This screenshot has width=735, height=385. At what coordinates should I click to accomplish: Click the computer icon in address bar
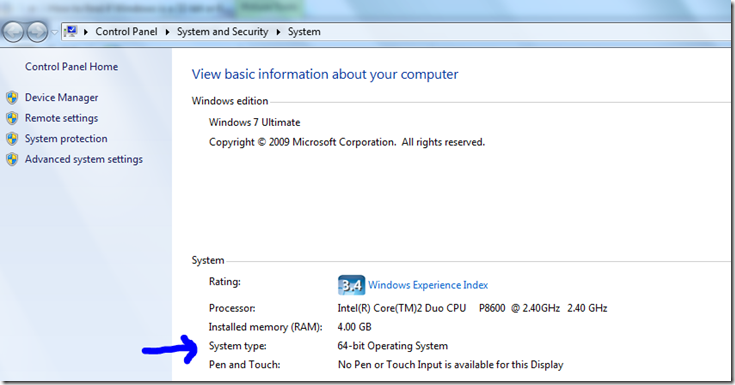pyautogui.click(x=71, y=31)
